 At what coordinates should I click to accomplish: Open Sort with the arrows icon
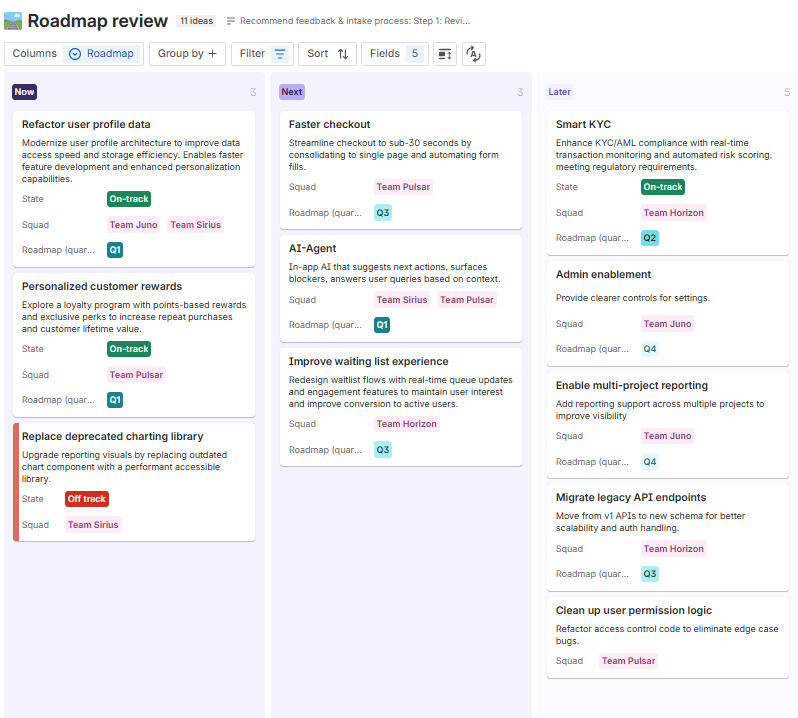328,54
